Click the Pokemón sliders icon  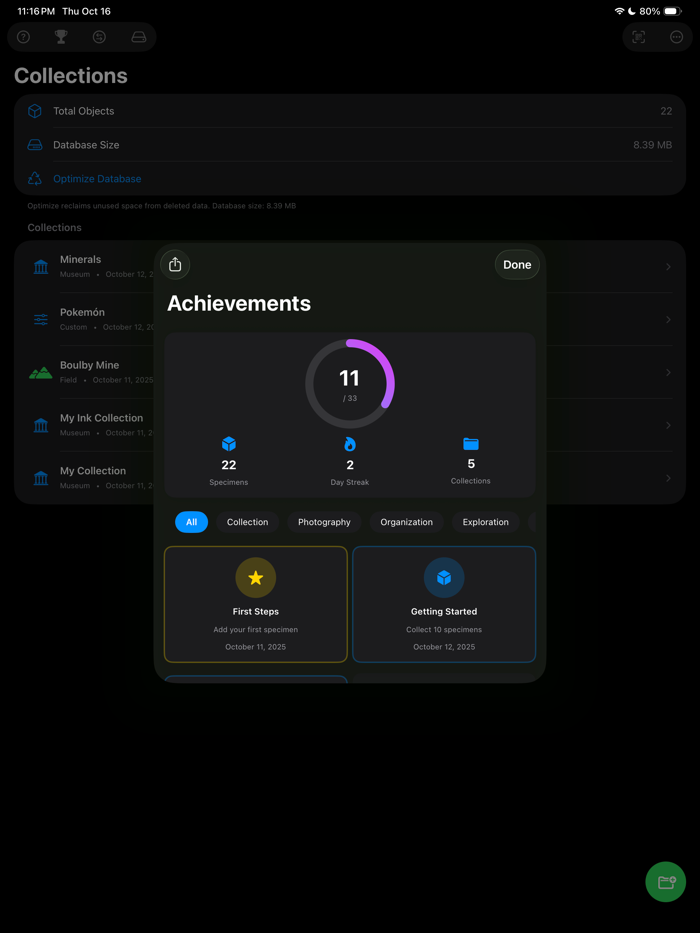click(41, 320)
